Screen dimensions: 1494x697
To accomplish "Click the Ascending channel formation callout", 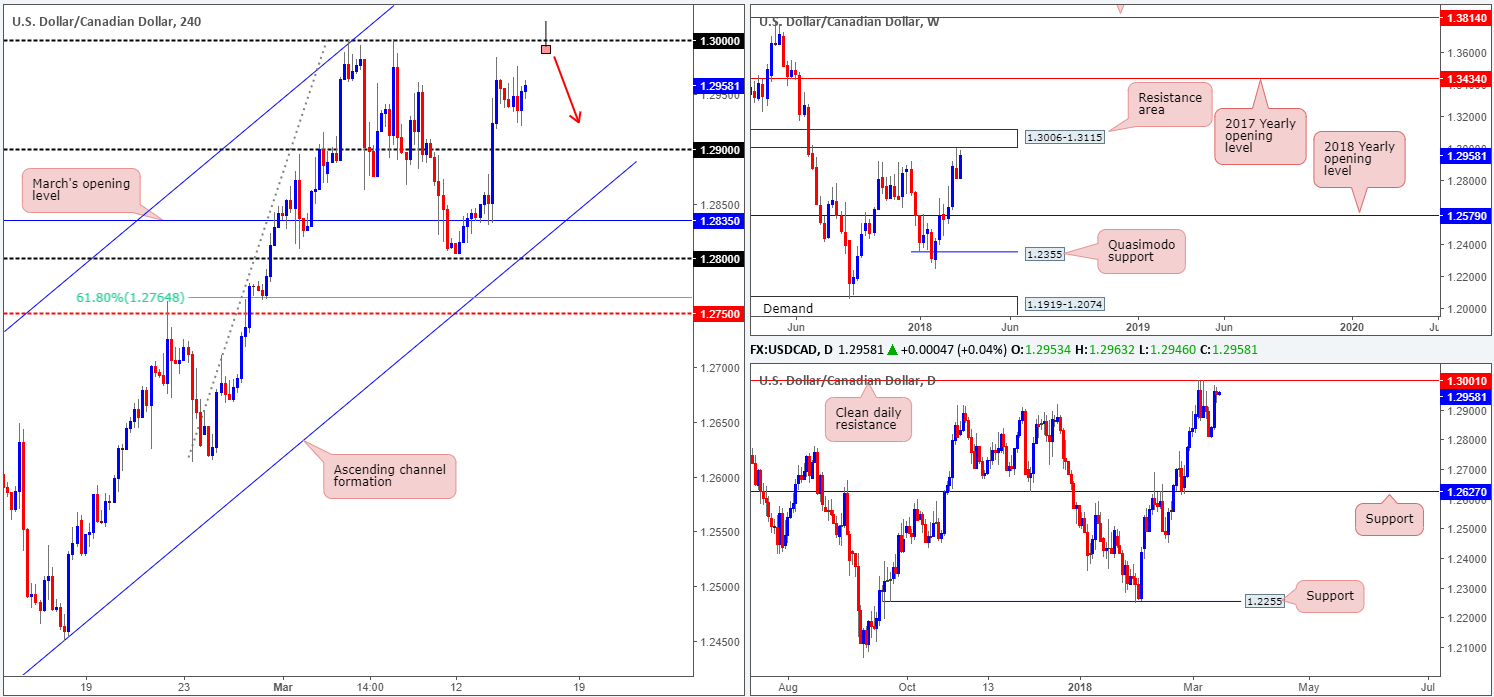I will coord(390,476).
